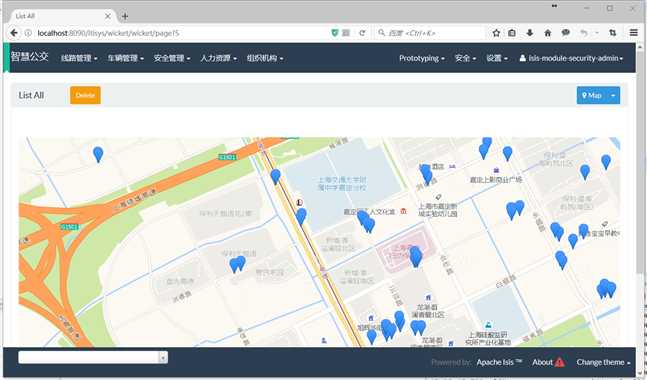Open the bookmarks library icon beside the star
This screenshot has width=647, height=380.
512,33
